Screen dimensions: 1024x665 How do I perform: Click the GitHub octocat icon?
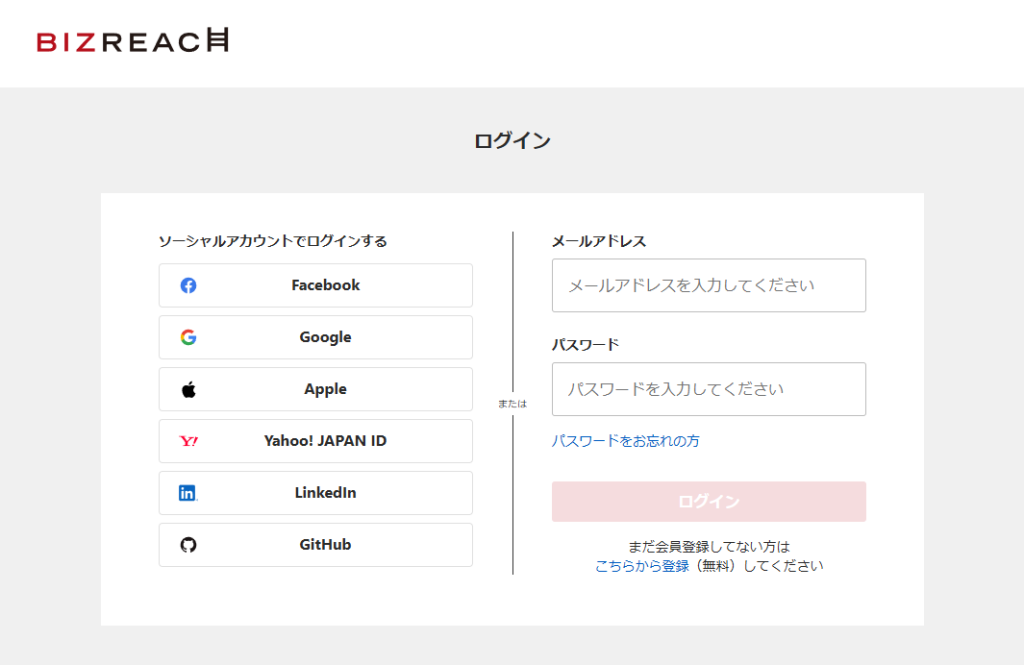[x=188, y=545]
